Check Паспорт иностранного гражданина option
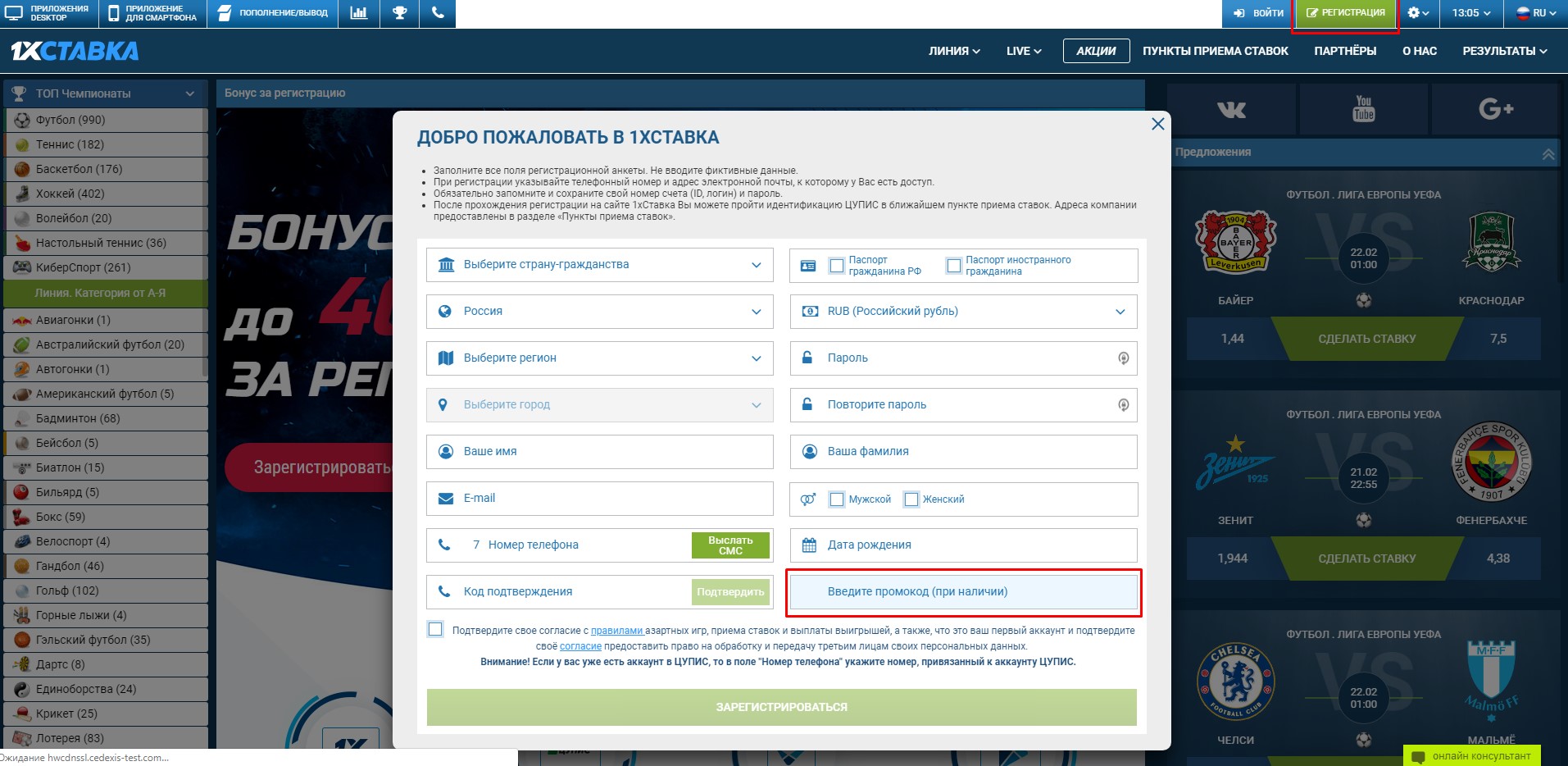Image resolution: width=1568 pixels, height=766 pixels. pyautogui.click(x=953, y=266)
